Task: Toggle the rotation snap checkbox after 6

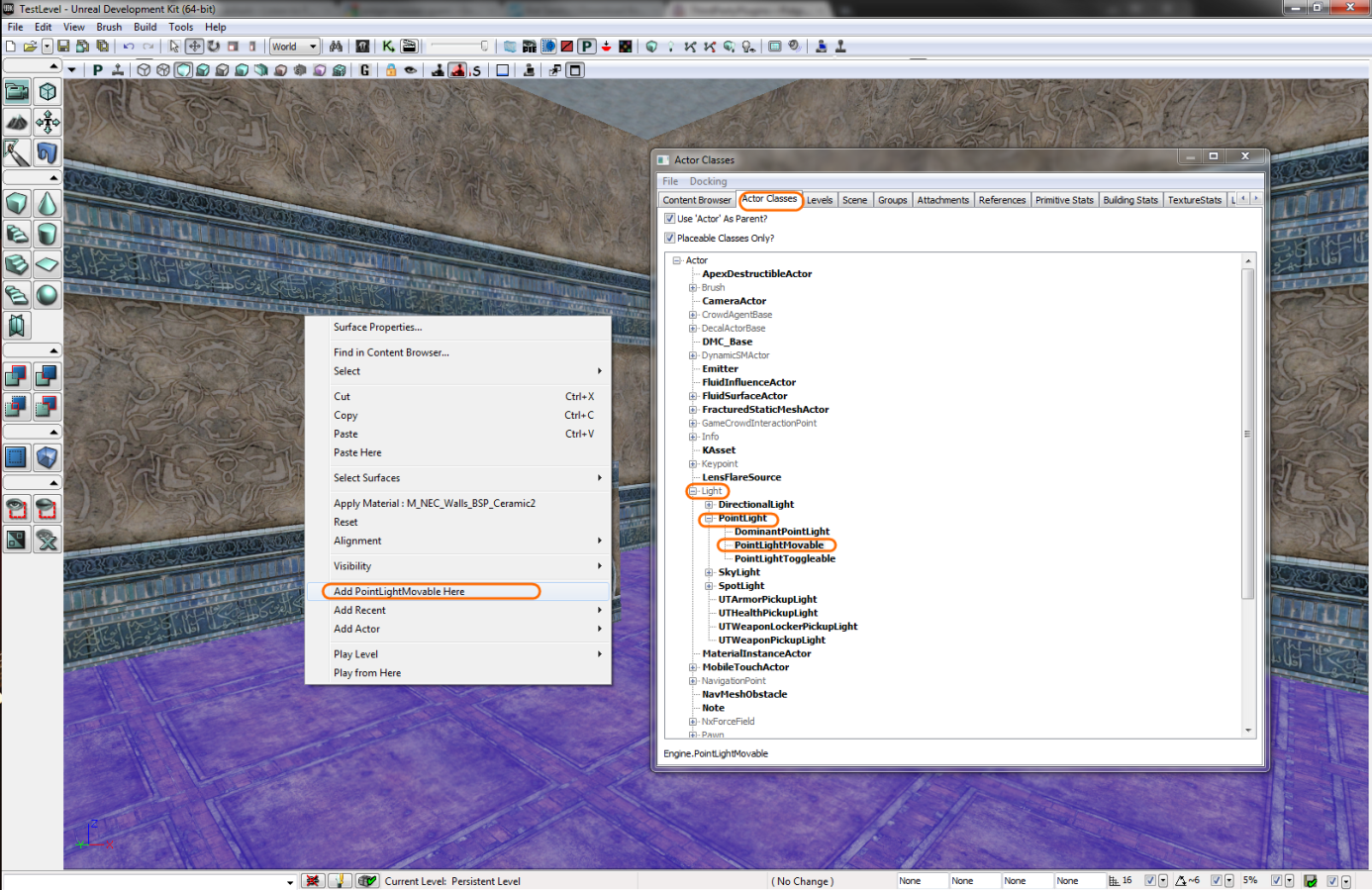Action: pyautogui.click(x=1217, y=881)
